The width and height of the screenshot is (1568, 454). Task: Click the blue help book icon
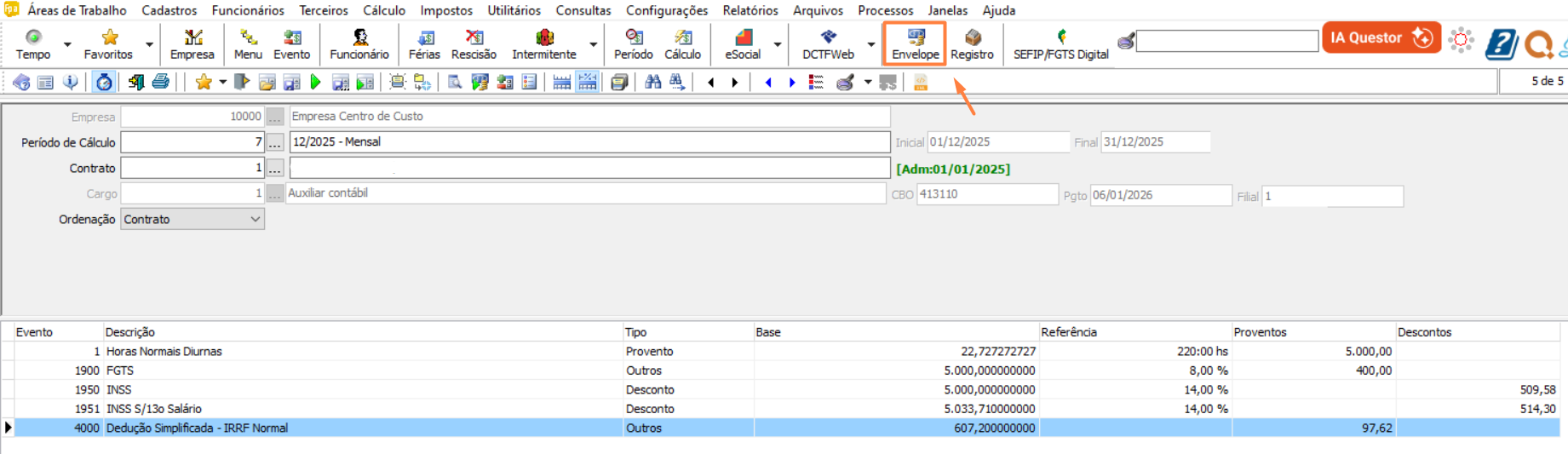(x=1501, y=43)
